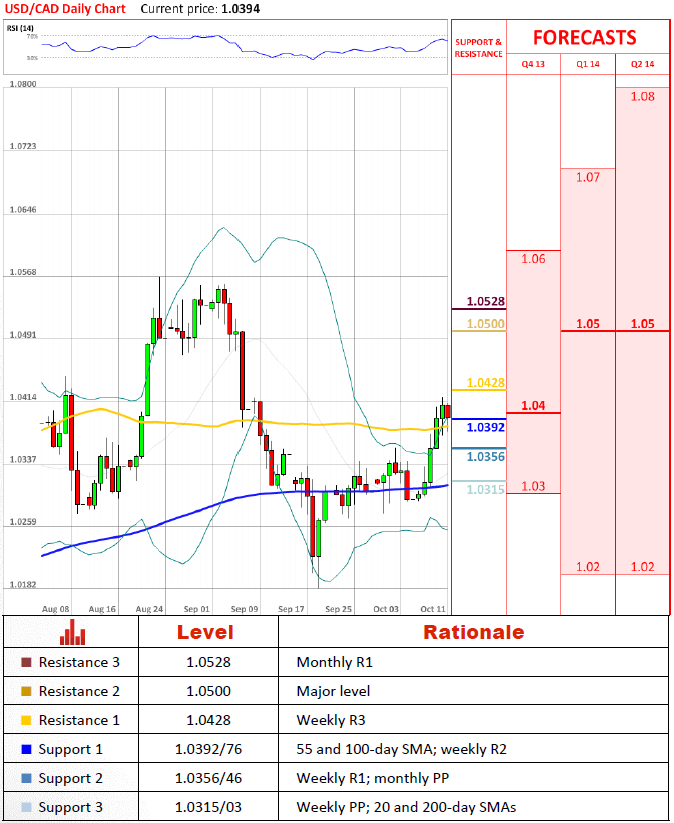Click the 1.0356 support marker beside chart
Viewport: 674px width, 823px height.
click(x=486, y=457)
